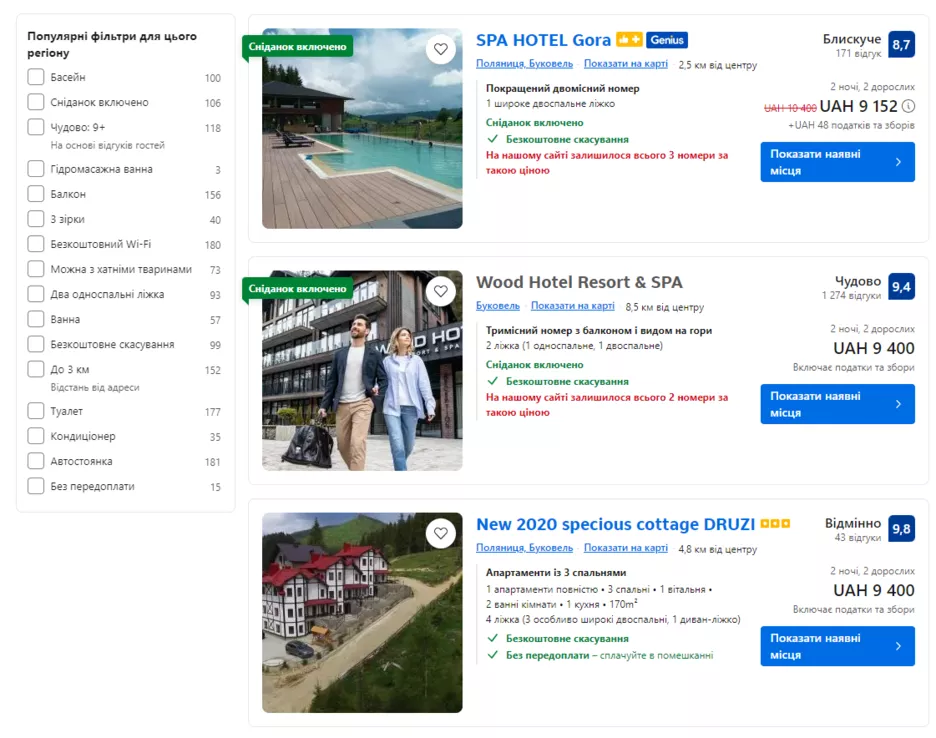Image resolution: width=936 pixels, height=738 pixels.
Task: Toggle the Без передоплати filter
Action: (36, 486)
